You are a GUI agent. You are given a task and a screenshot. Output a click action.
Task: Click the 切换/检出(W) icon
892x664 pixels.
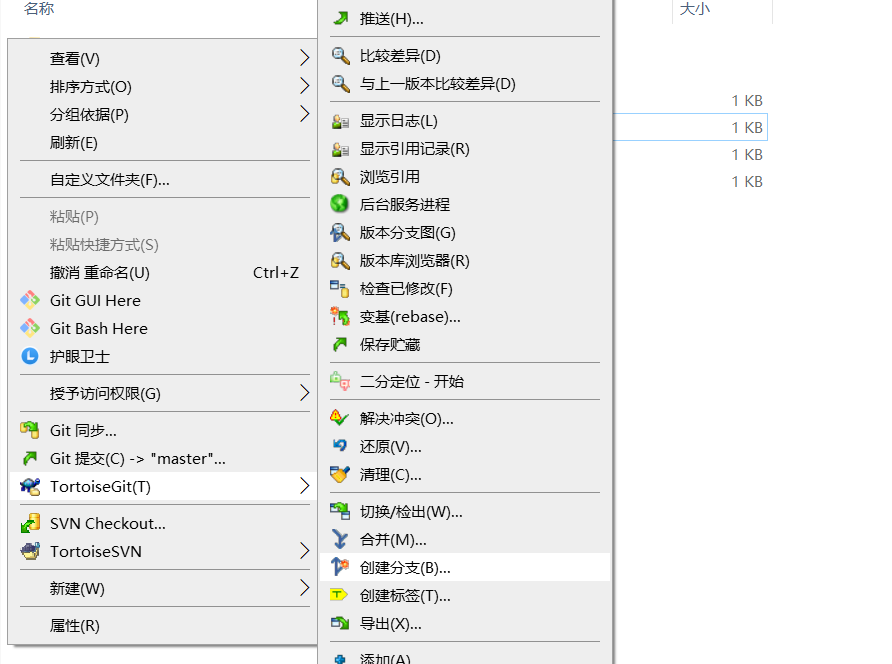click(340, 512)
